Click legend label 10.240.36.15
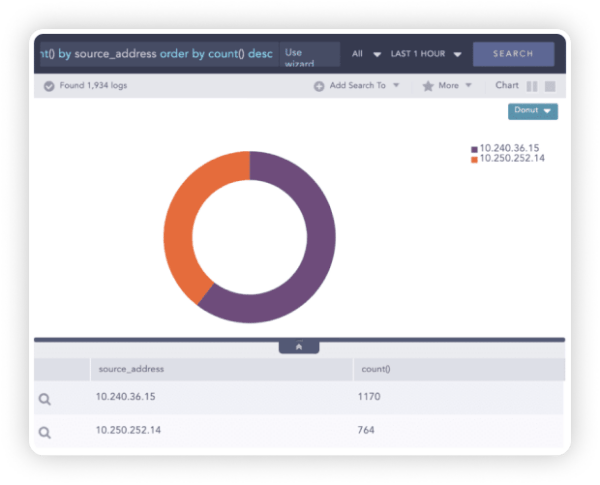Viewport: 600px width, 485px height. pos(509,148)
